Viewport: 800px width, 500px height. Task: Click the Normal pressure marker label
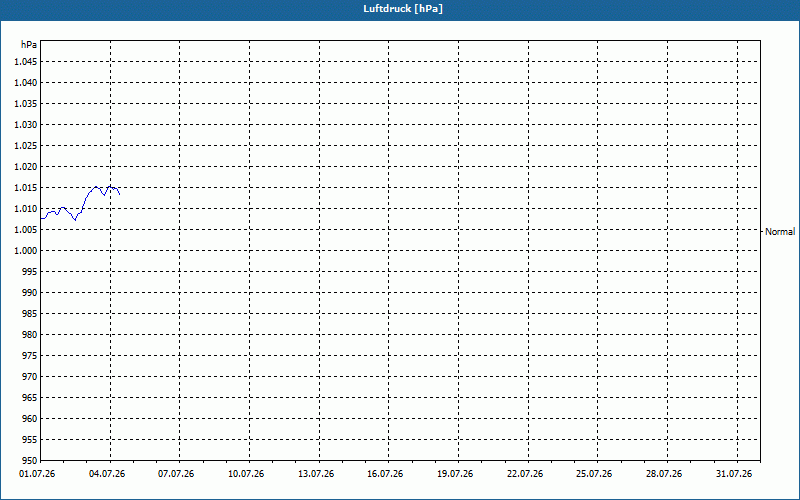780,232
